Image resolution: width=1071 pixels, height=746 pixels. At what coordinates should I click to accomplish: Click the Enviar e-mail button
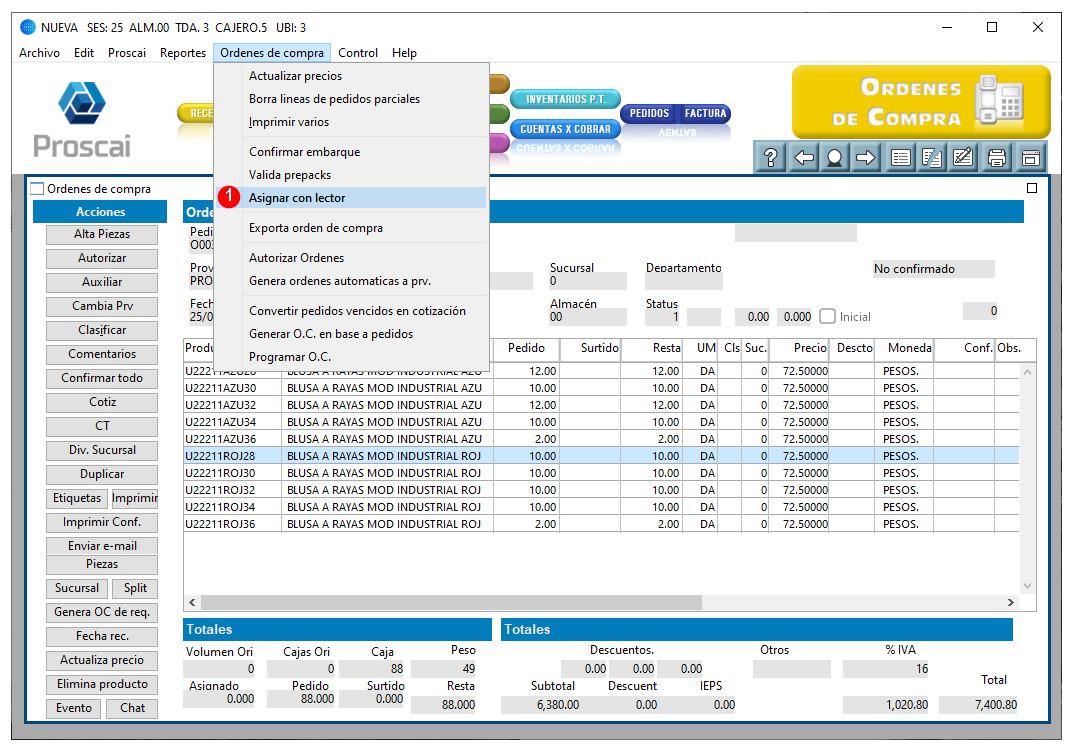click(x=102, y=546)
